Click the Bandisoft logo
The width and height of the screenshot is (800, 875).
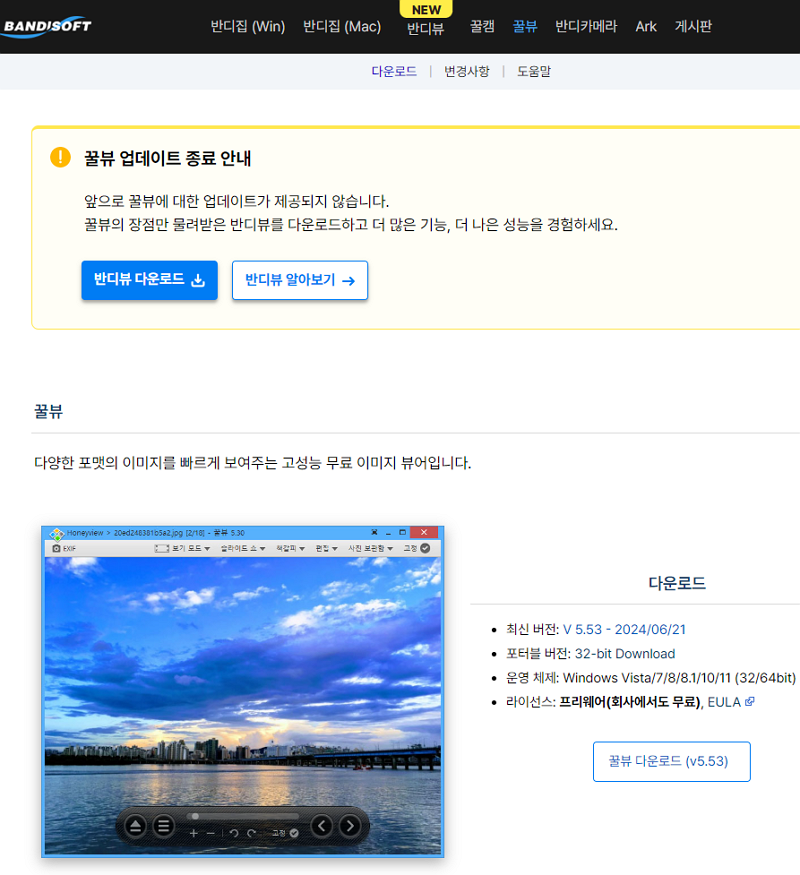click(x=46, y=26)
